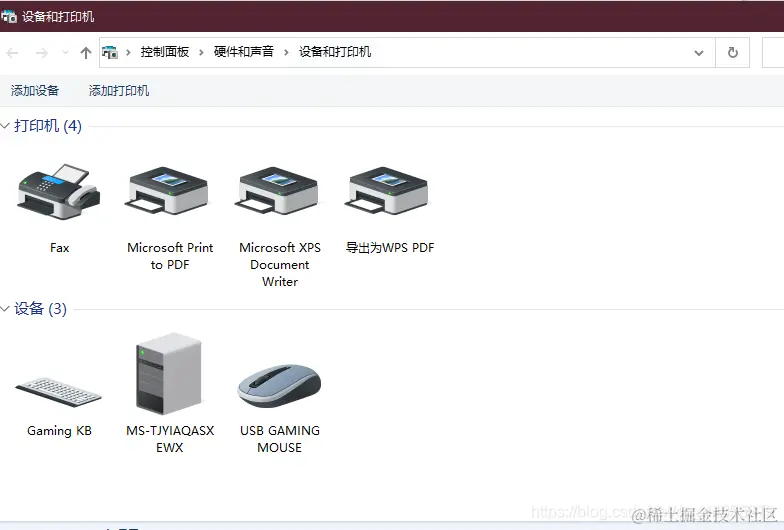
Task: Expand chevron before 控制面板 in address bar
Action: coord(128,52)
